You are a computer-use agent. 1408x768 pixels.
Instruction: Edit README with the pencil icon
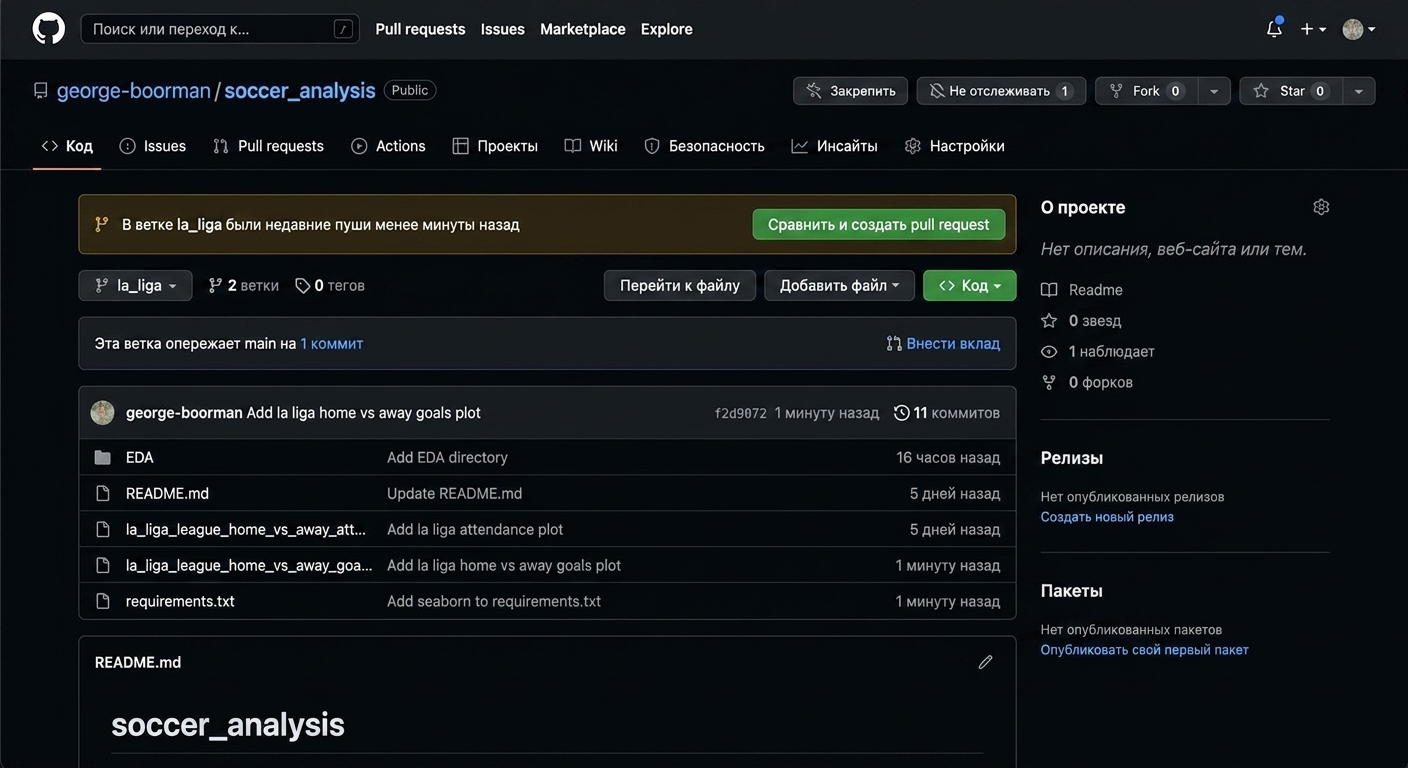coord(985,662)
